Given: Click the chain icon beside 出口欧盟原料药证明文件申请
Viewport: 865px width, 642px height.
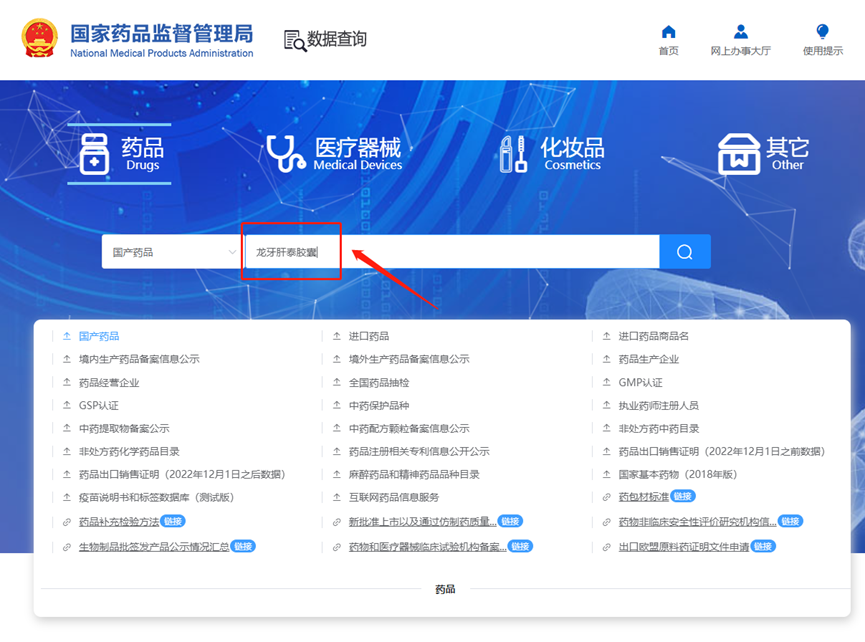Looking at the screenshot, I should pos(606,547).
